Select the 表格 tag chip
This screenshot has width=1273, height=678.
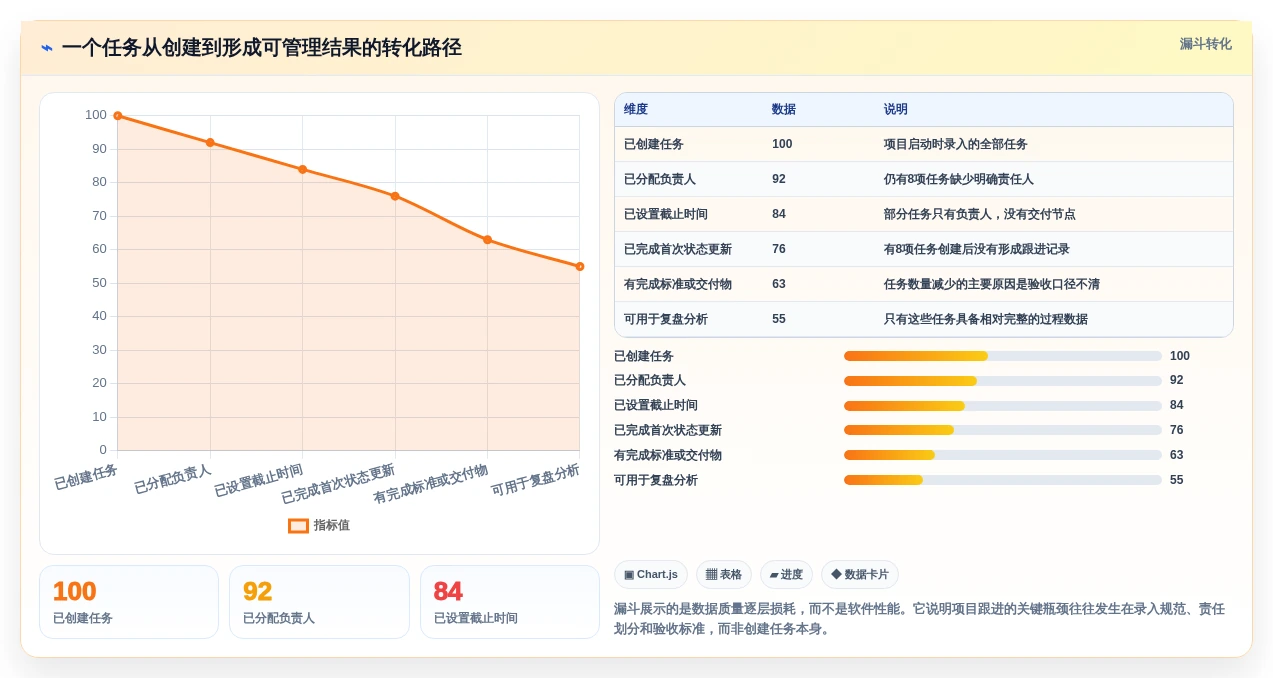[x=724, y=574]
